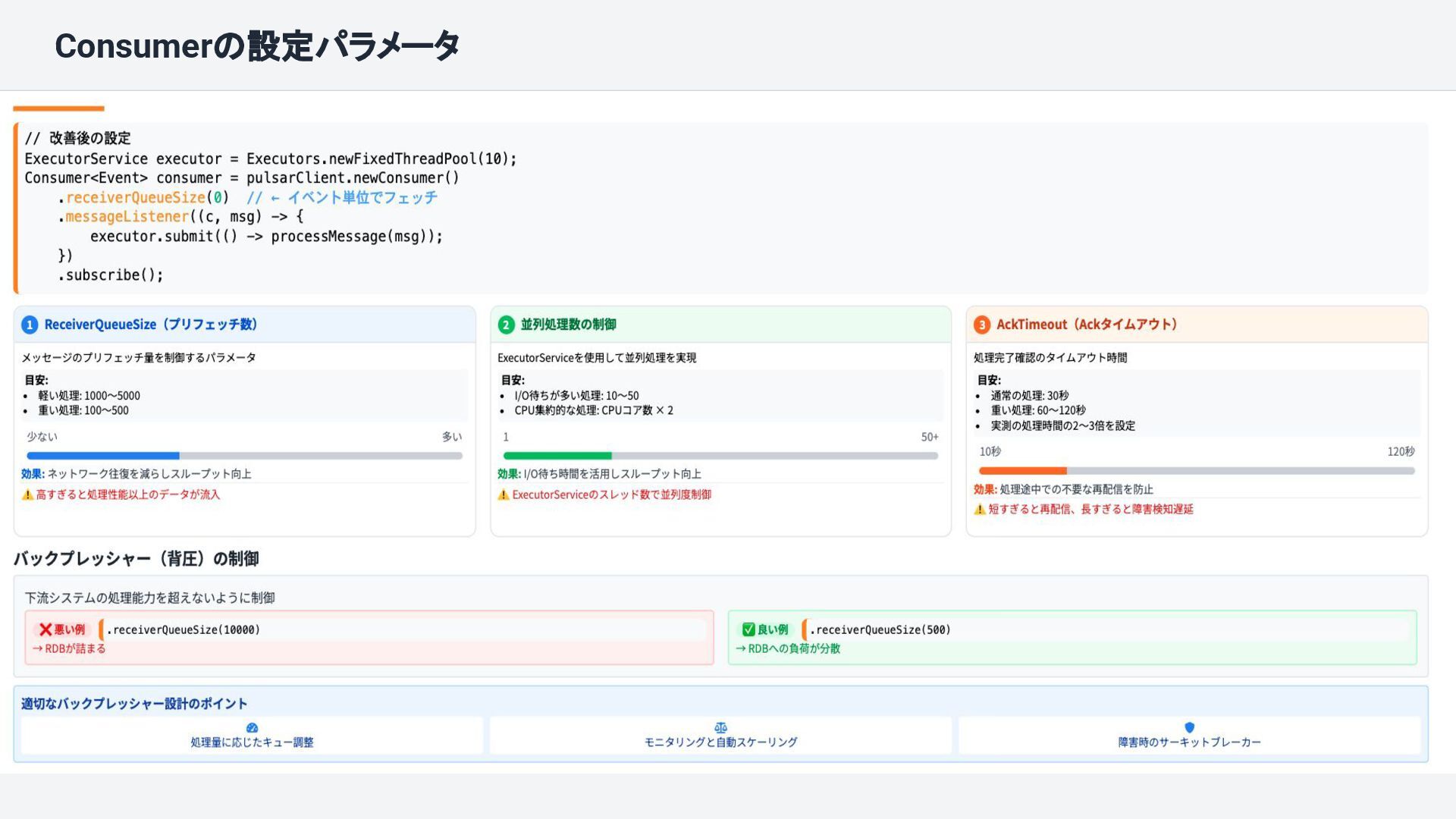The image size is (1456, 819).
Task: Click the 並列処理数の制御 card header
Action: click(x=568, y=325)
